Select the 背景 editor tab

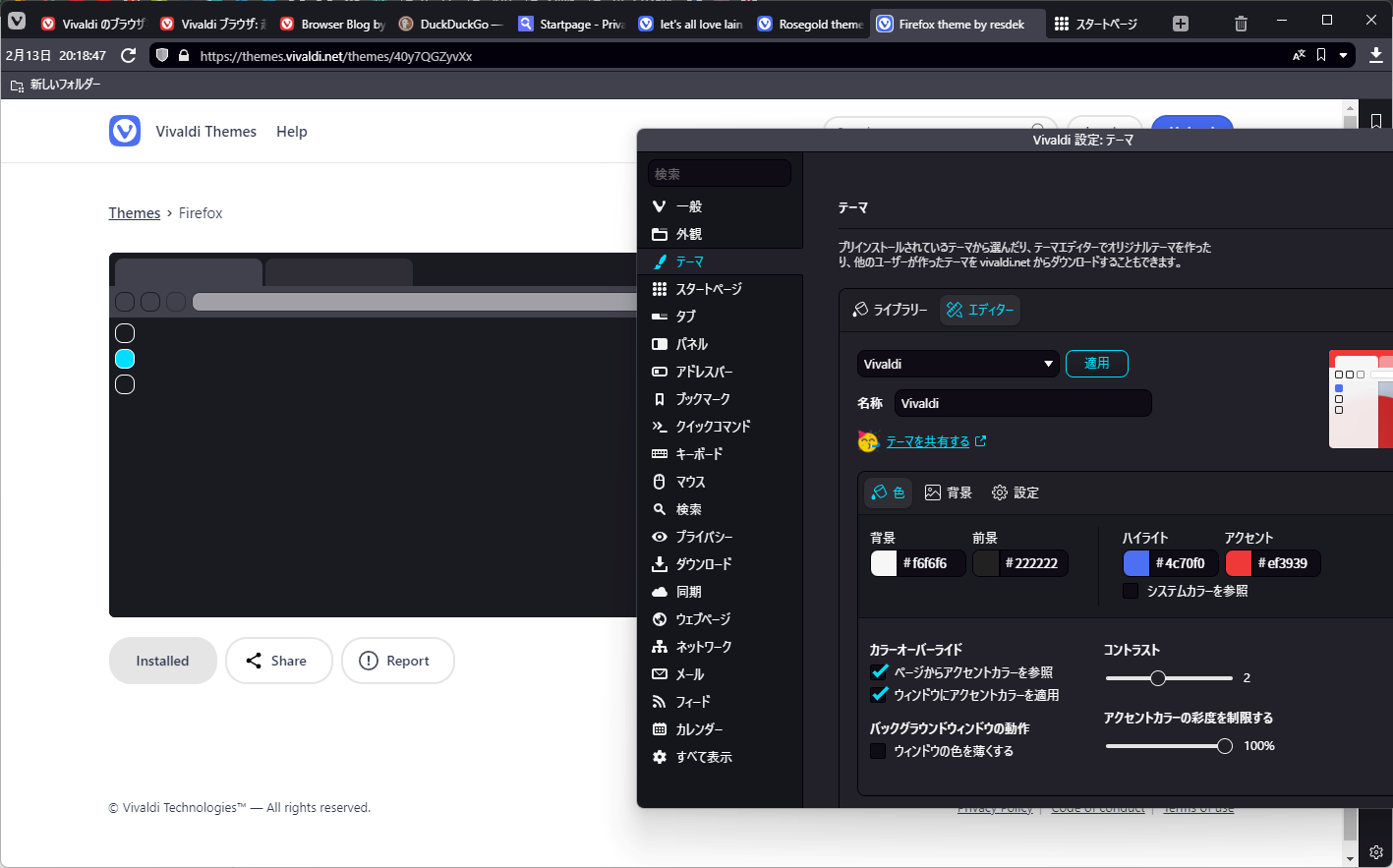(x=948, y=492)
